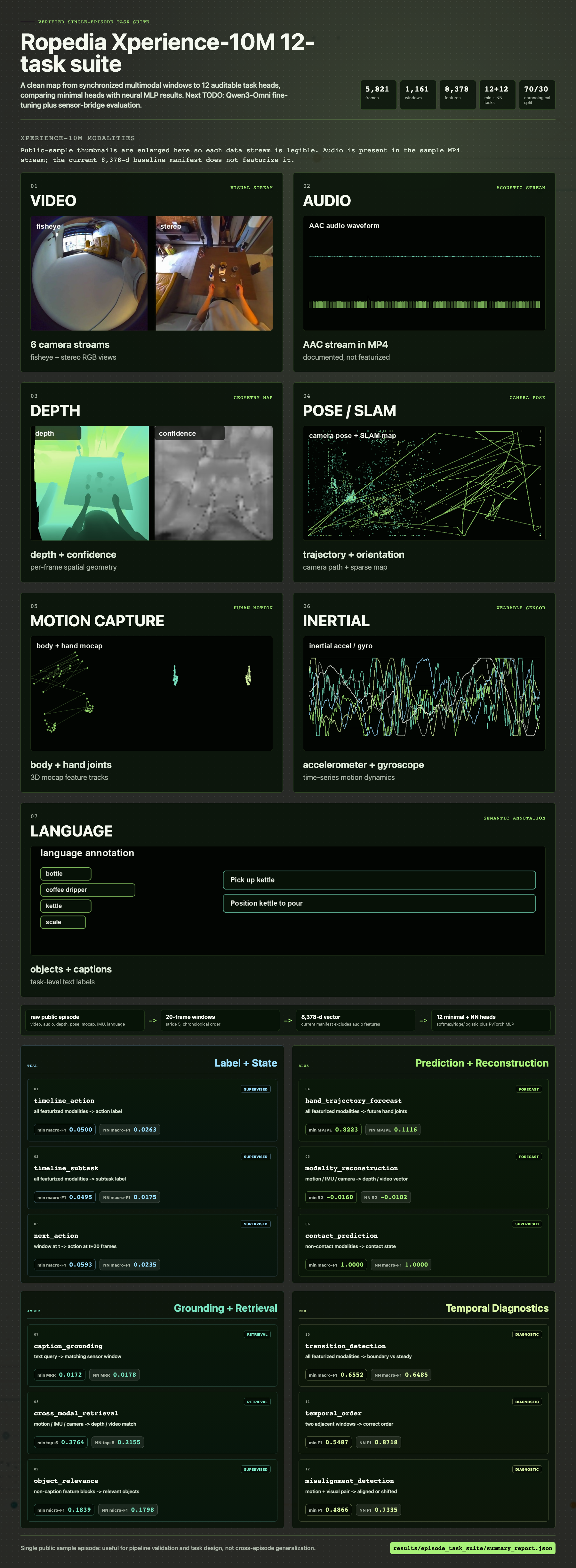Select the next_action task title
Viewport: 576px width, 1568px height.
(x=56, y=1236)
